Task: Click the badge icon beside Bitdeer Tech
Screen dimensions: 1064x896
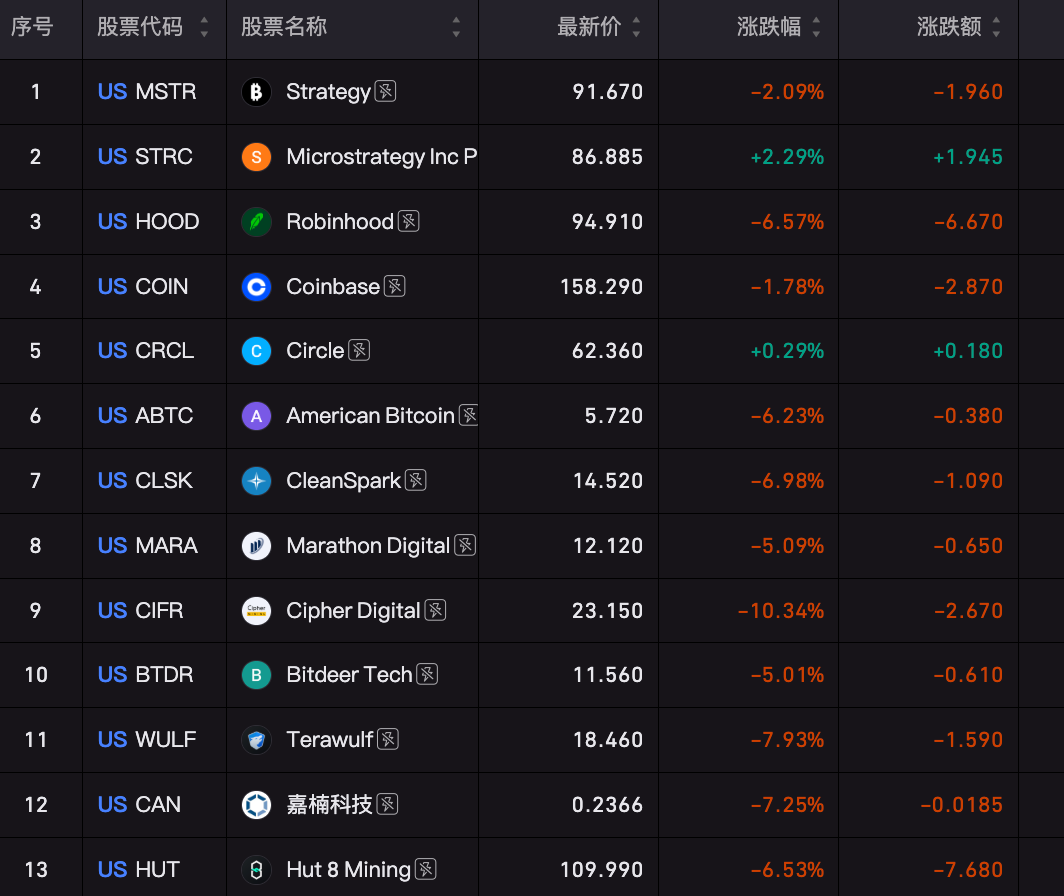Action: coord(427,674)
